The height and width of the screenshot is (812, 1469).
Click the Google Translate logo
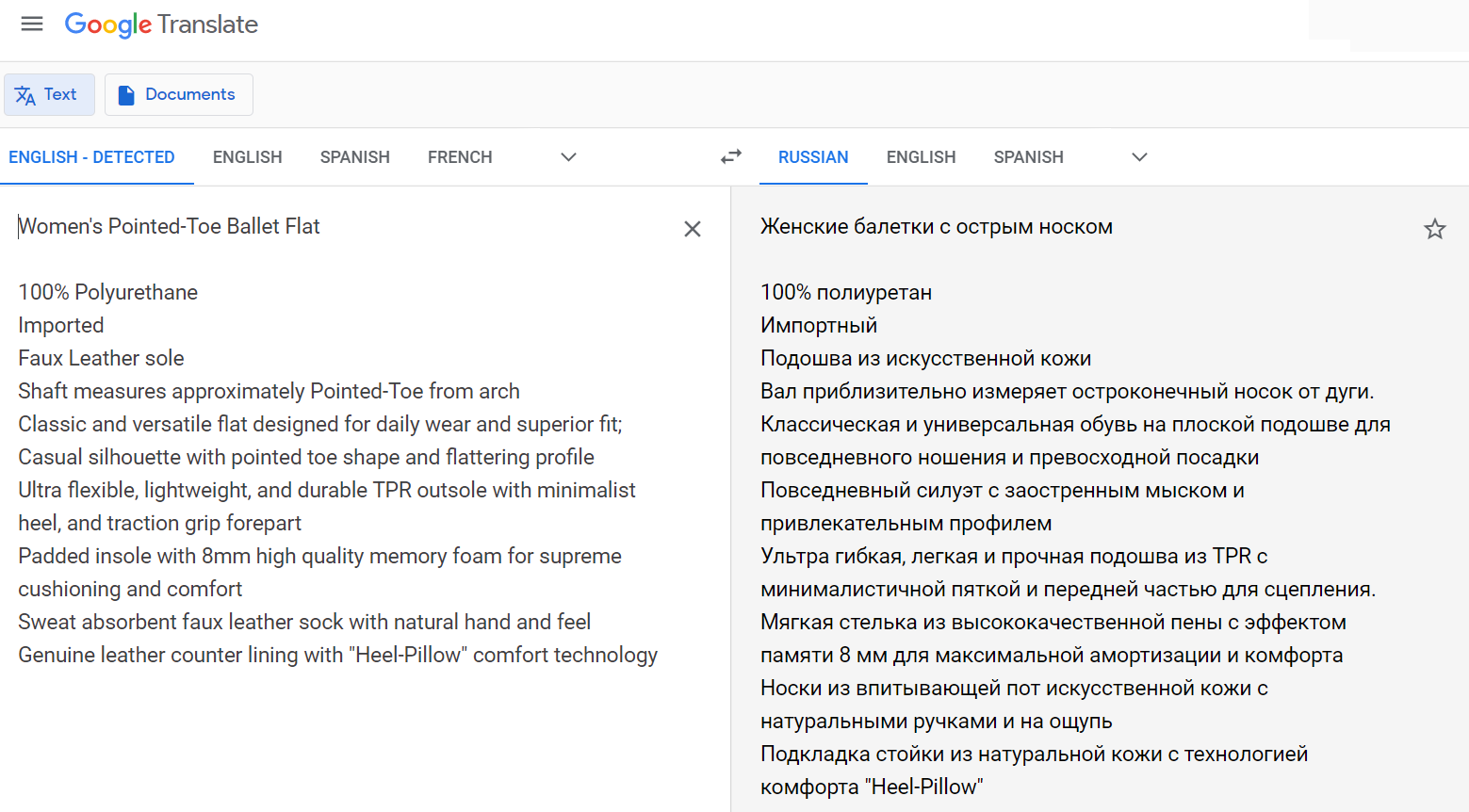pos(161,24)
